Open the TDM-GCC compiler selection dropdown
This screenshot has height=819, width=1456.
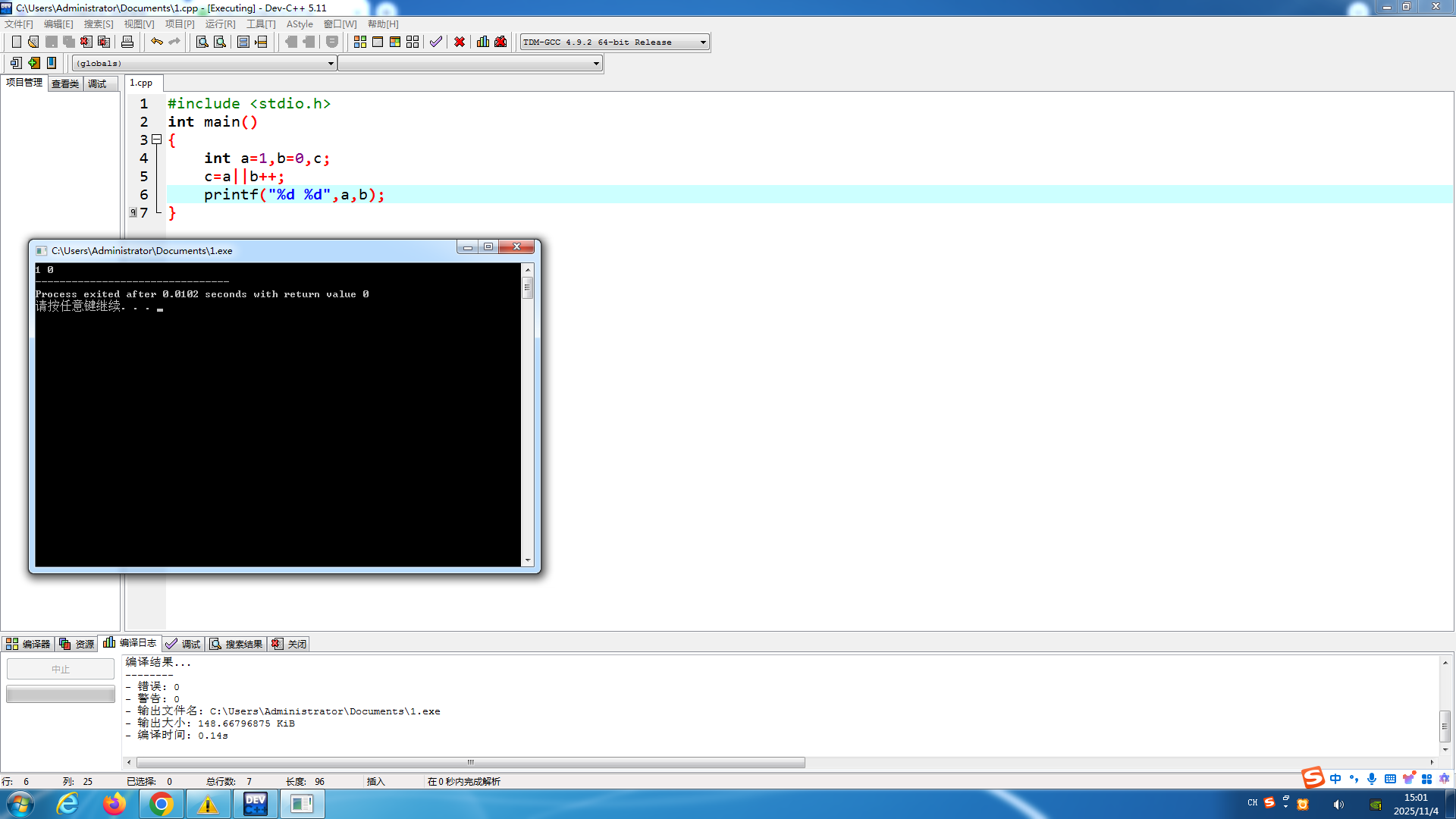pos(703,42)
